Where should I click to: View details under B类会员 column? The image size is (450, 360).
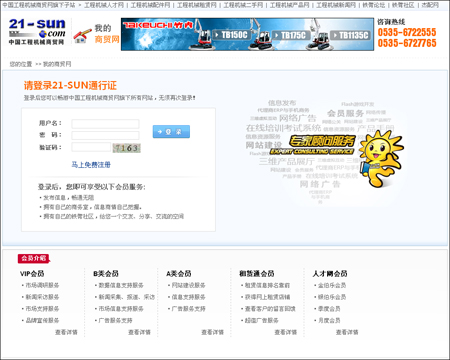click(139, 332)
